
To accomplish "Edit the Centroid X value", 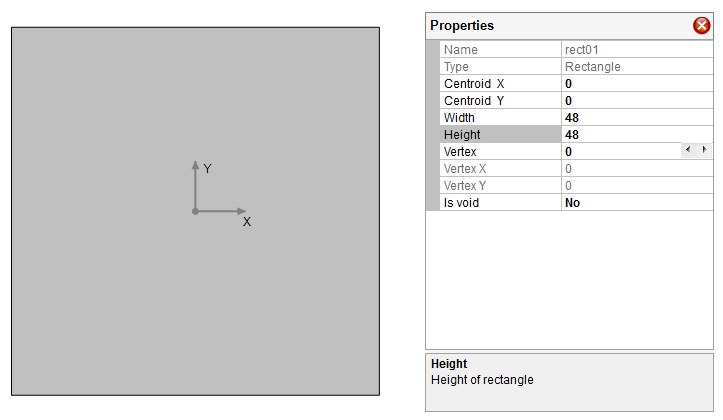I will pos(637,83).
